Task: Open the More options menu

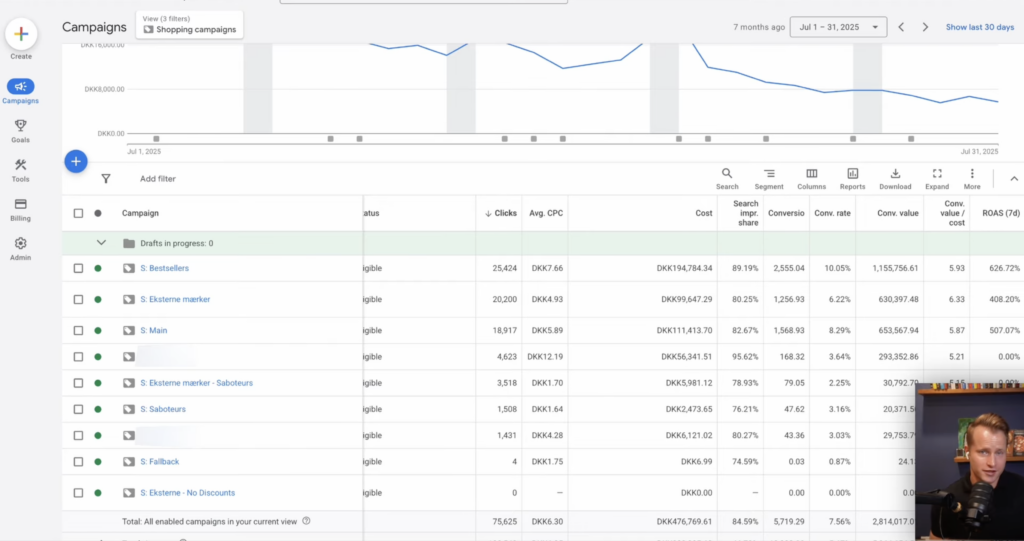Action: pos(972,178)
